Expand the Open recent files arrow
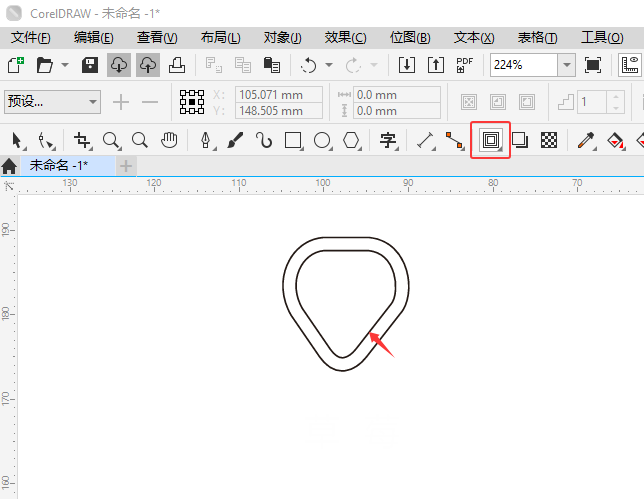The image size is (644, 499). pos(65,65)
